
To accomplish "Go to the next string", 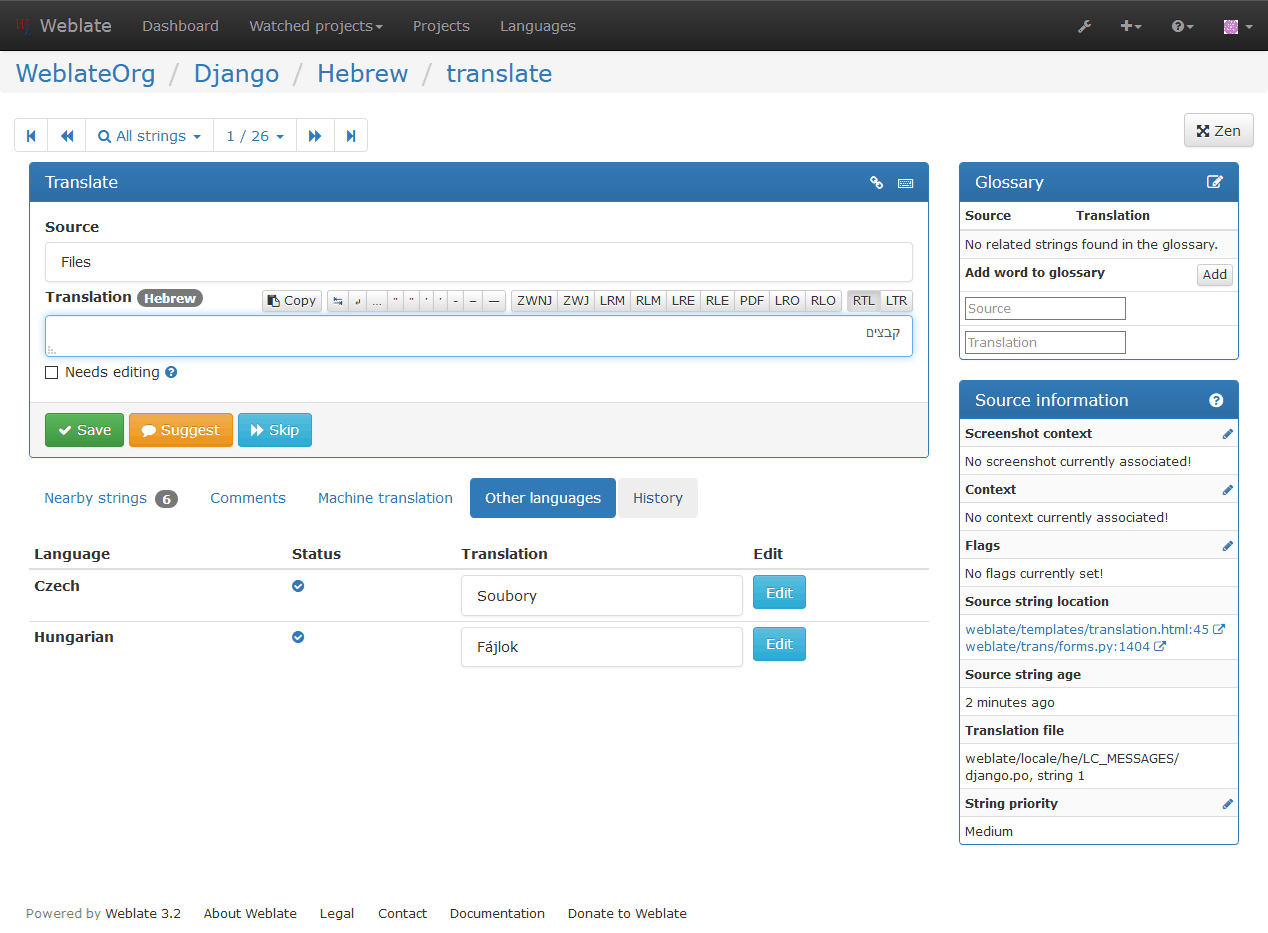I will tap(315, 135).
